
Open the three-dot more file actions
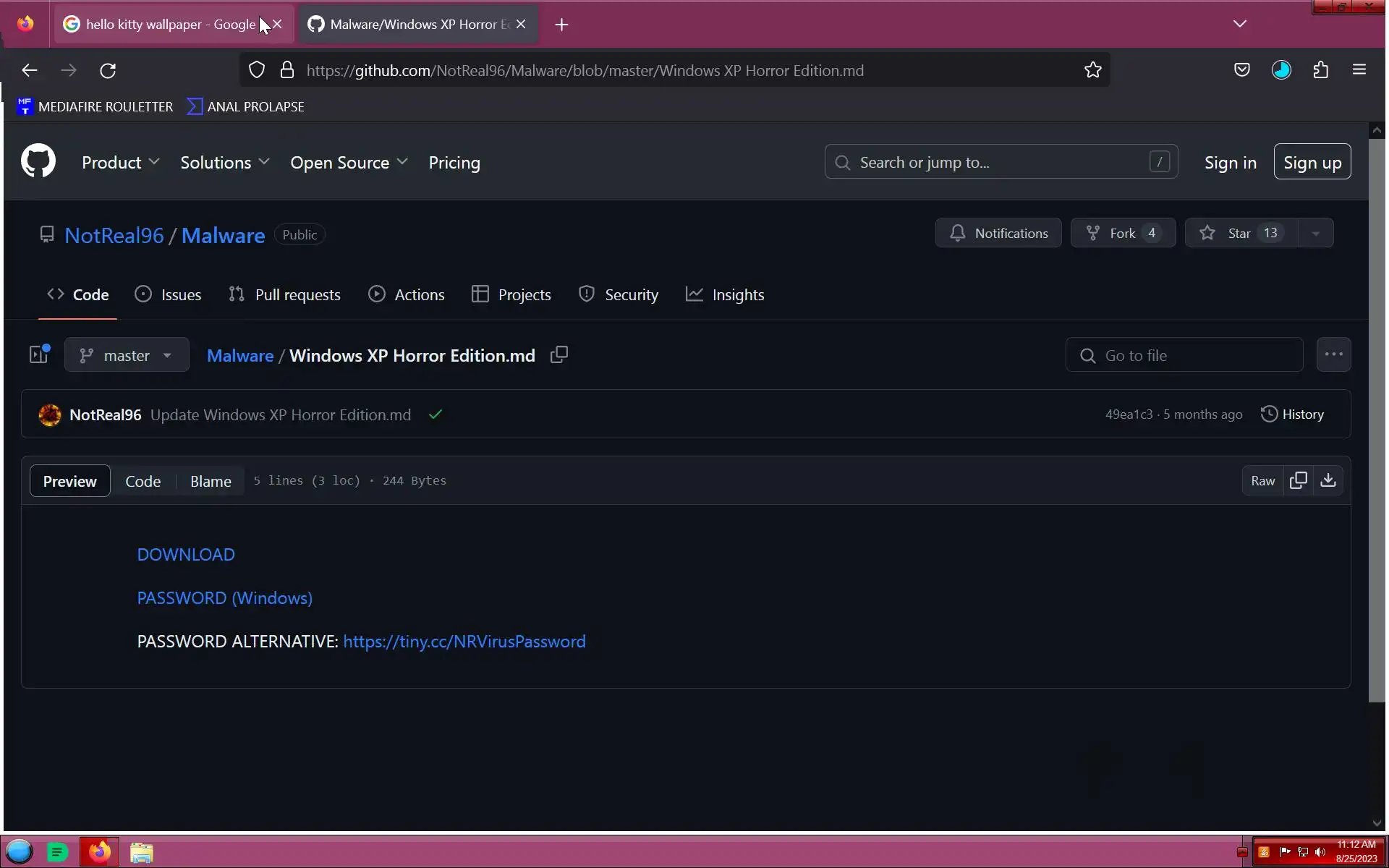click(x=1333, y=355)
